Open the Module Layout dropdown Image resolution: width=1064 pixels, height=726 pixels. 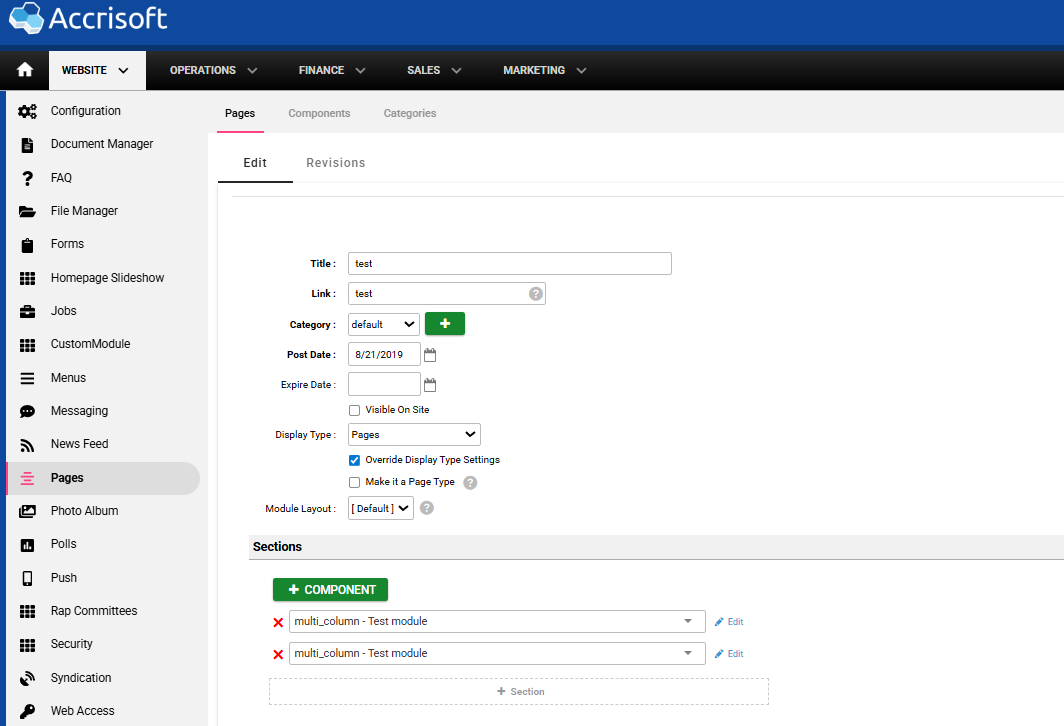(x=381, y=508)
